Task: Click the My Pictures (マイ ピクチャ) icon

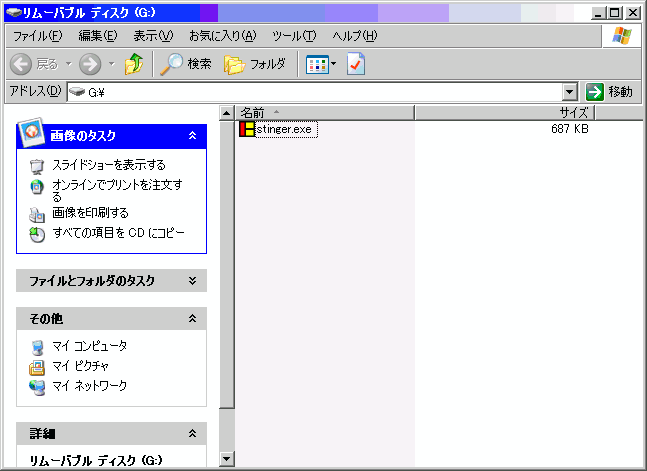Action: click(x=37, y=367)
